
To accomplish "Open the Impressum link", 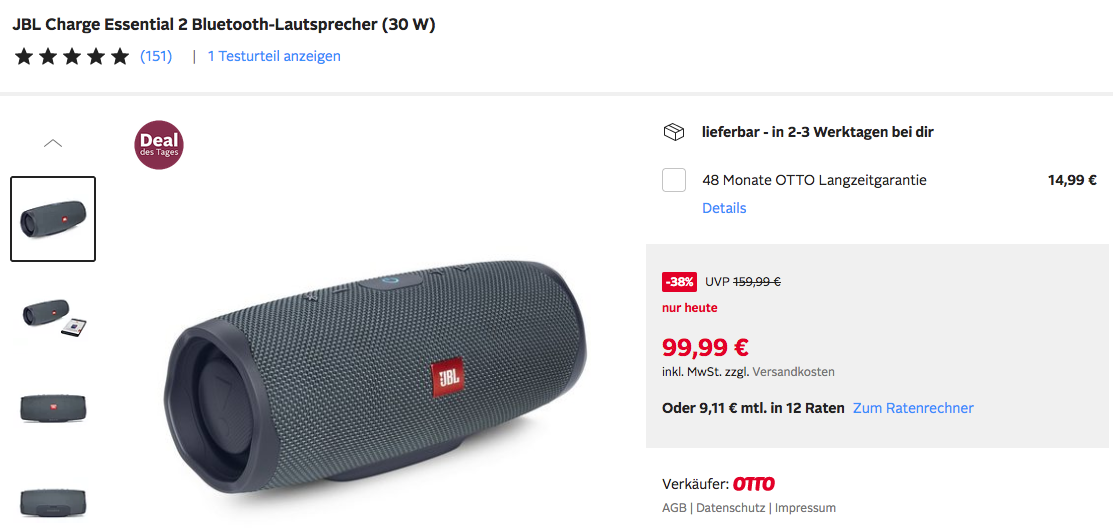I will point(805,508).
